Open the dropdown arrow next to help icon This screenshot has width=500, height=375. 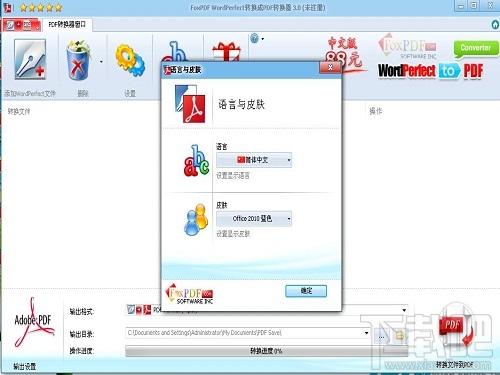pos(263,39)
